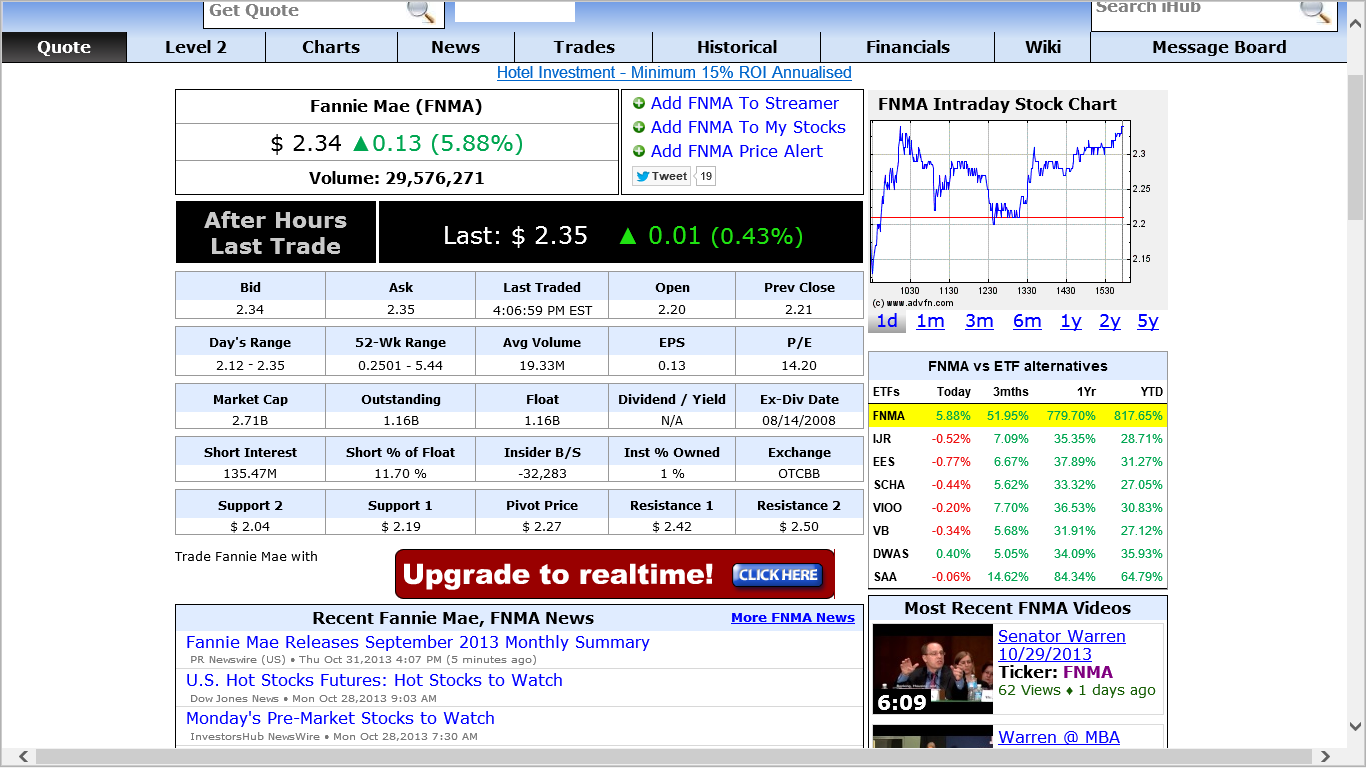Image resolution: width=1366 pixels, height=768 pixels.
Task: Click the DWAS ETF row label
Action: [890, 554]
